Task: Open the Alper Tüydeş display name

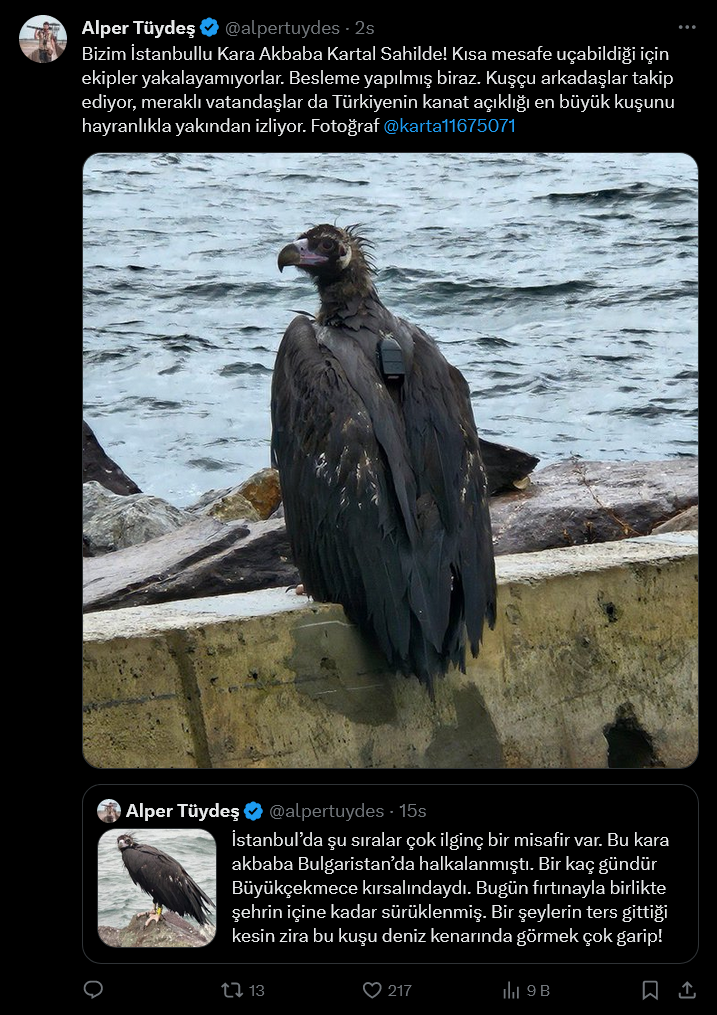Action: point(138,28)
